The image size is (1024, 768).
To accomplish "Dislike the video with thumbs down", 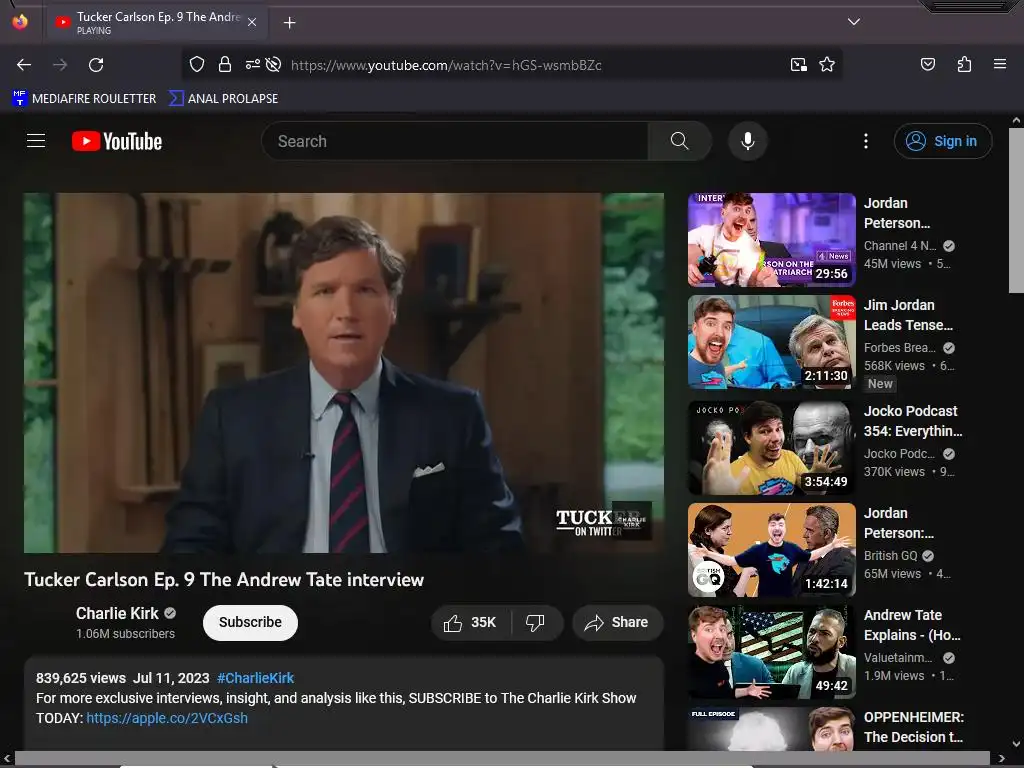I will [x=536, y=622].
